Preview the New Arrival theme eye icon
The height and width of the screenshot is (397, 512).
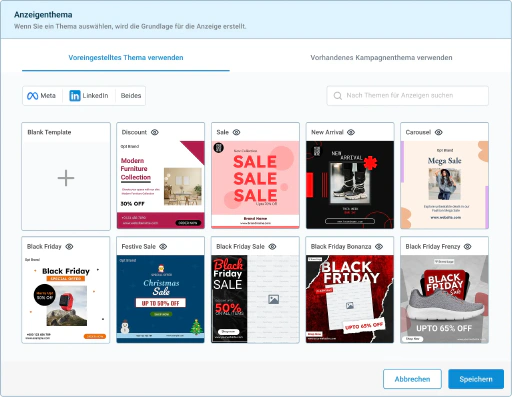(351, 132)
